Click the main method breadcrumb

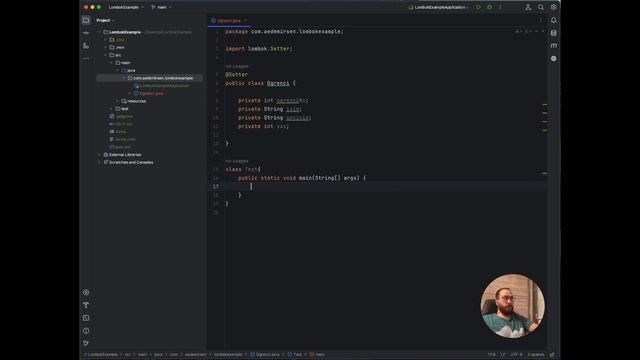317,354
